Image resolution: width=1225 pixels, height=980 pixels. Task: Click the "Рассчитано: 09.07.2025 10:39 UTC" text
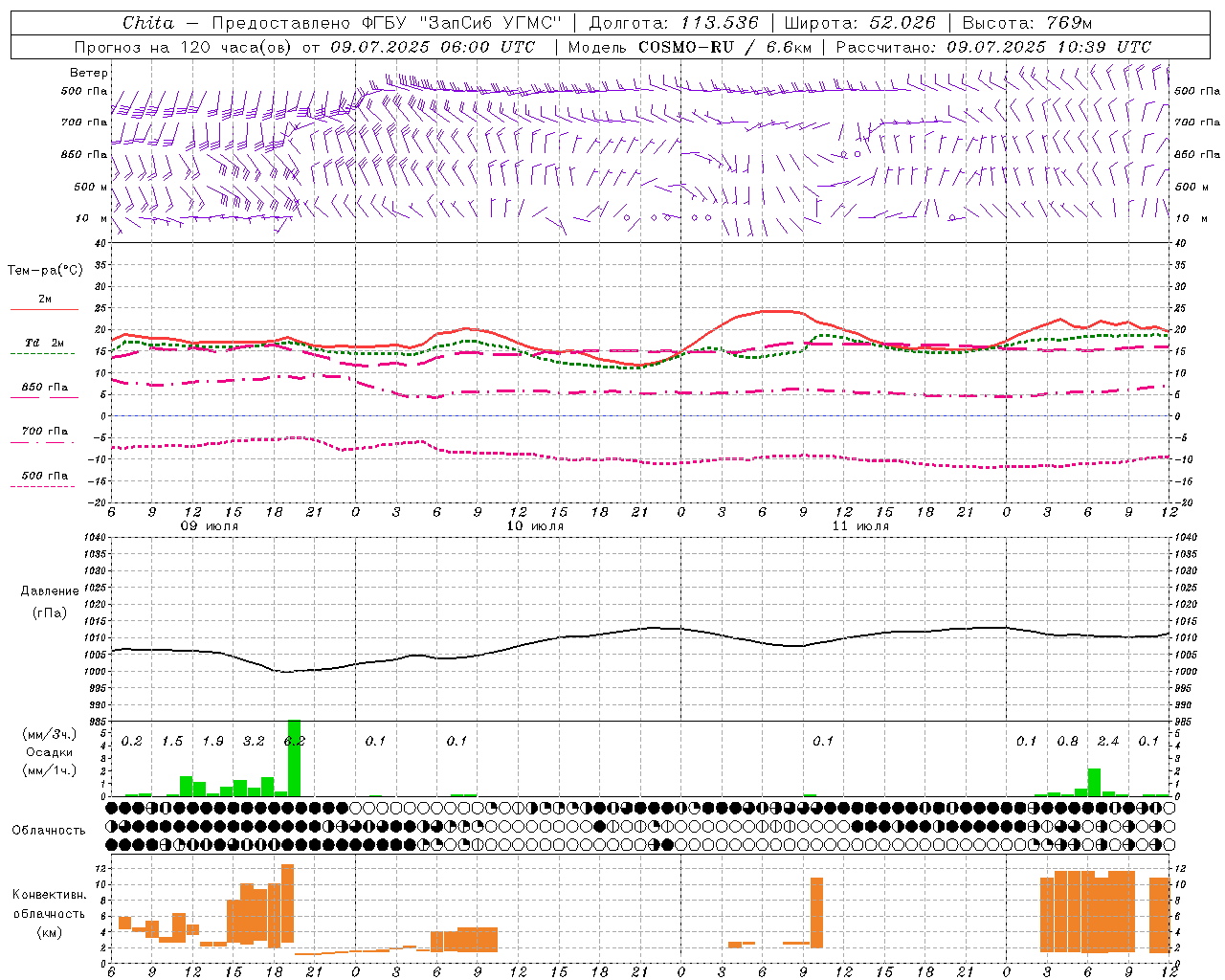(993, 47)
